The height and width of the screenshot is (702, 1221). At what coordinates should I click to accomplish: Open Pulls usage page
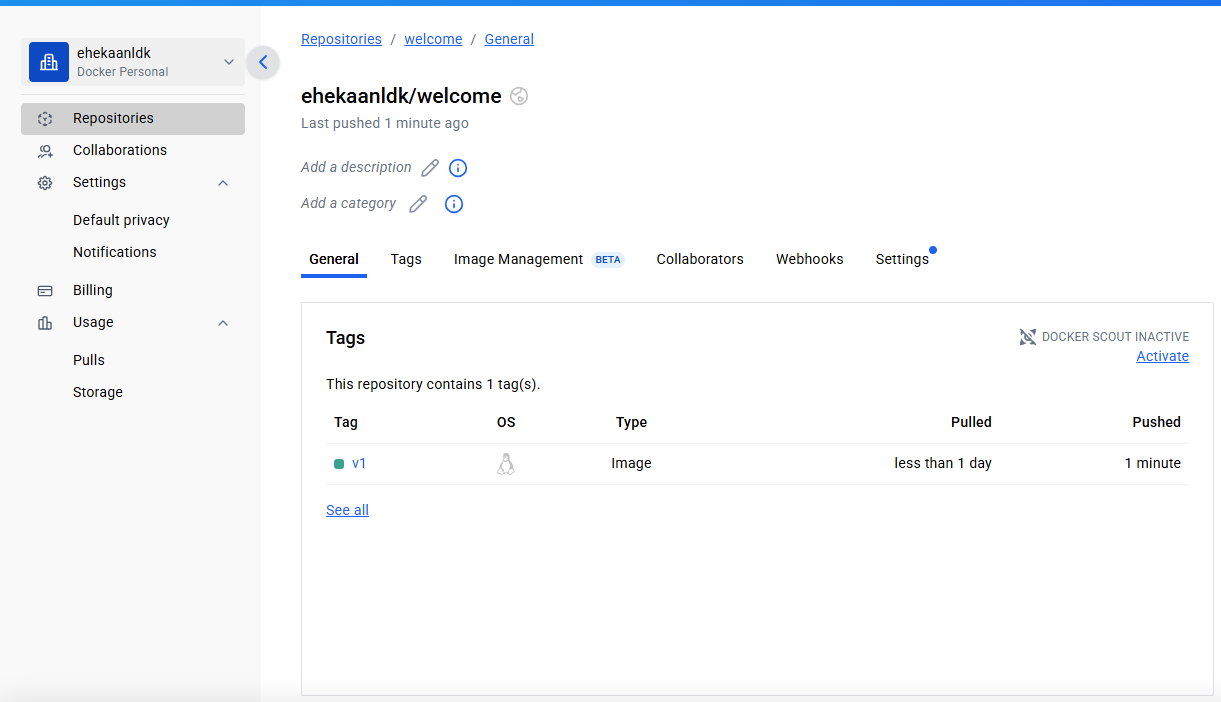(89, 360)
